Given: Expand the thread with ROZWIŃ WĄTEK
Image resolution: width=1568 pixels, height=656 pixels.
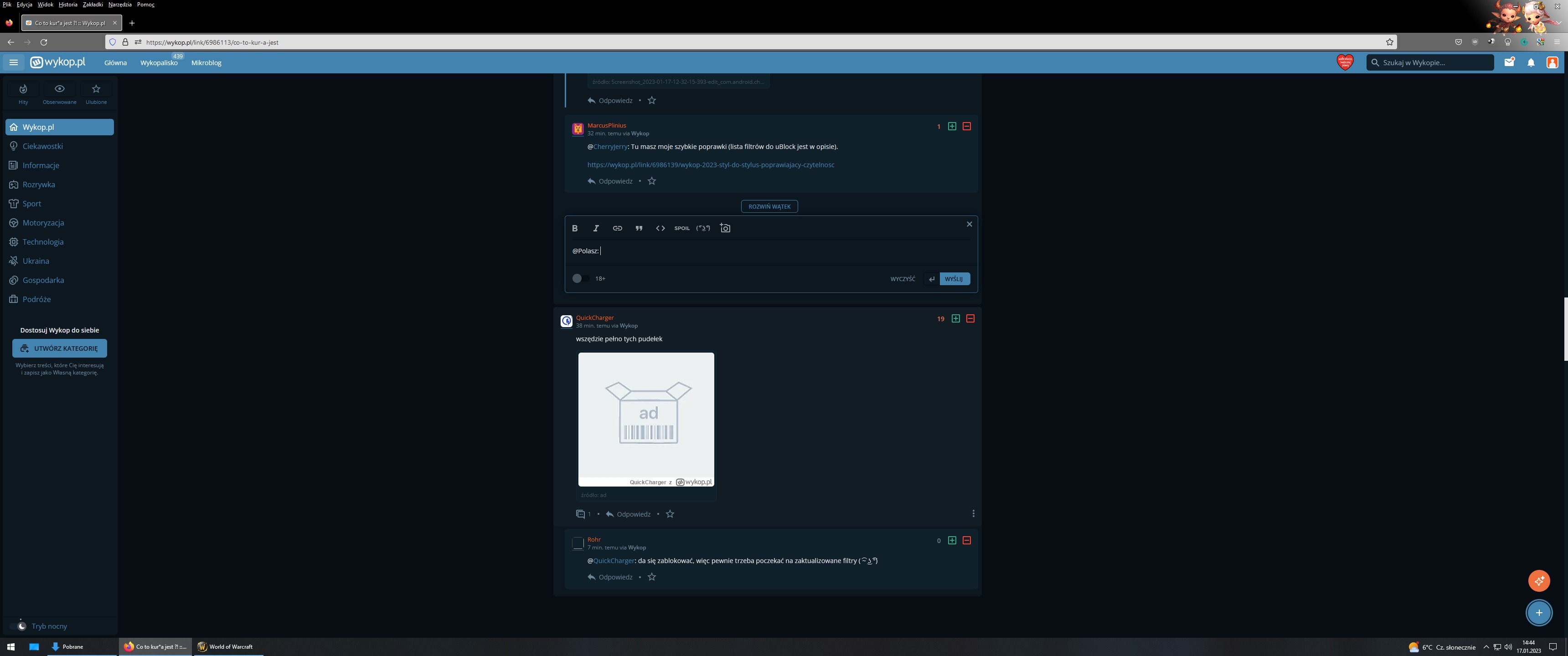Looking at the screenshot, I should pyautogui.click(x=769, y=206).
